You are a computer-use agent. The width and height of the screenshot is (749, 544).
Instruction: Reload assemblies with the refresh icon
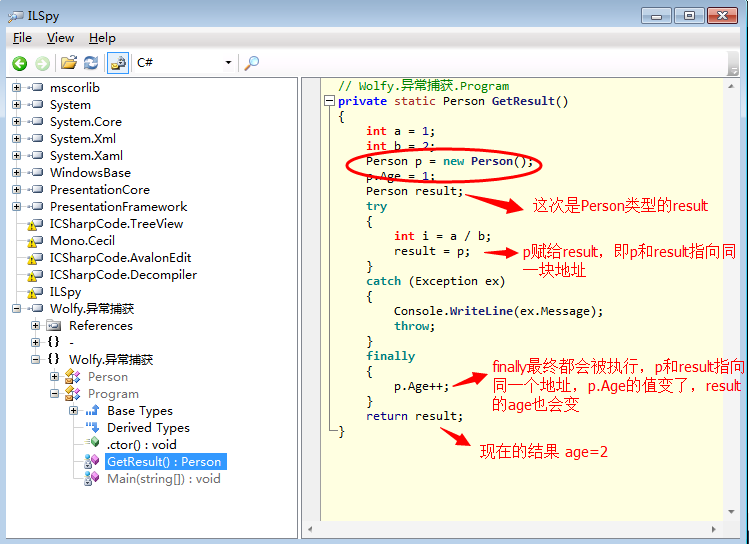coord(91,63)
